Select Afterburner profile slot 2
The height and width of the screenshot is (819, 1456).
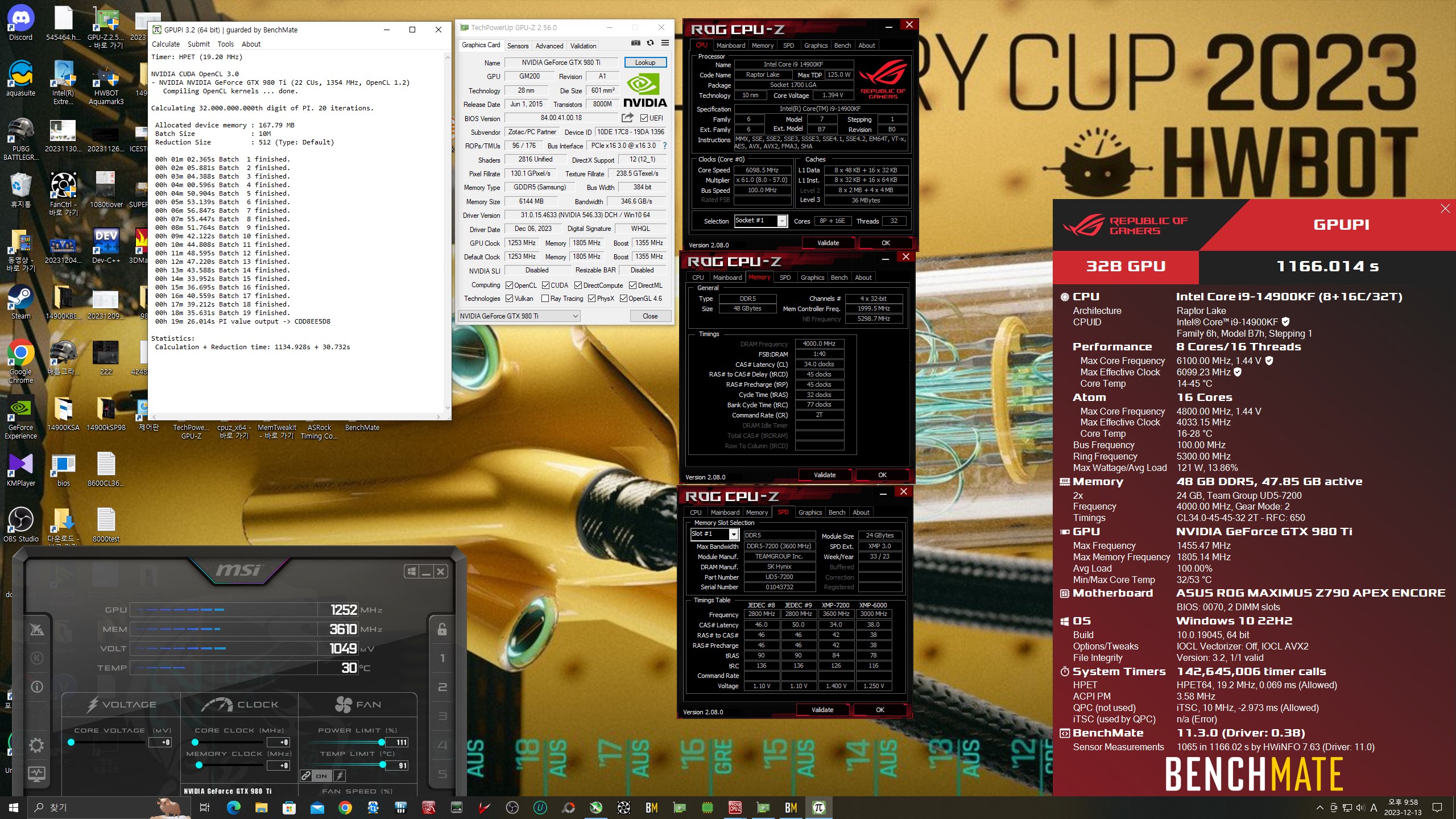tap(442, 687)
